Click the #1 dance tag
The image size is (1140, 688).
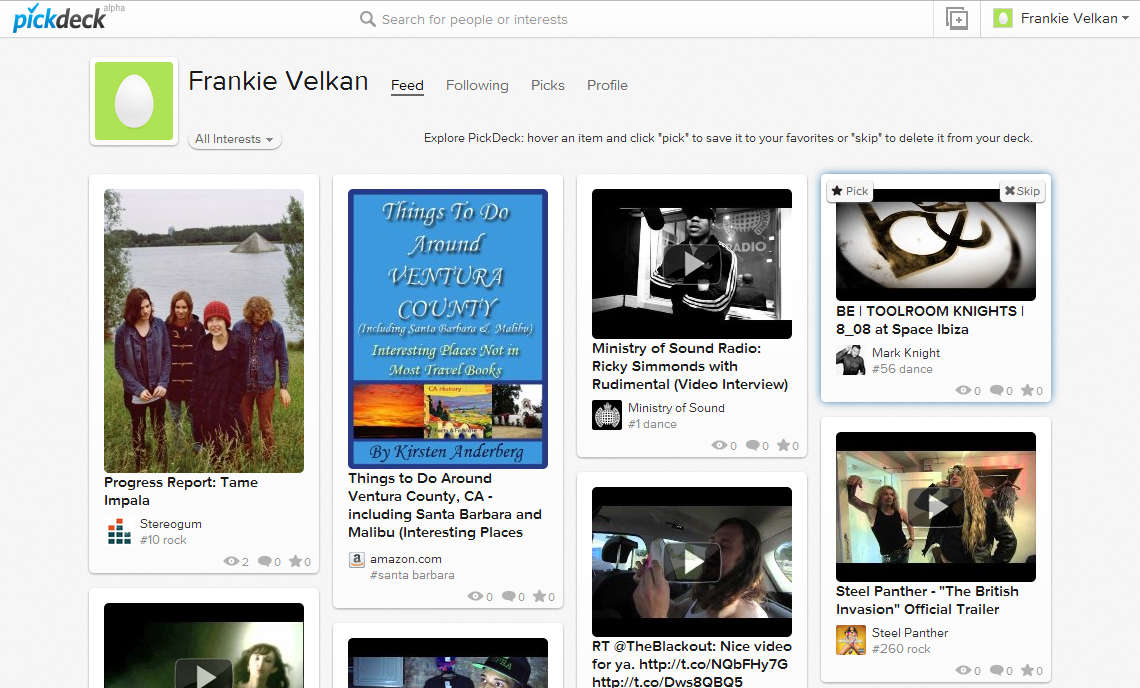coord(652,424)
